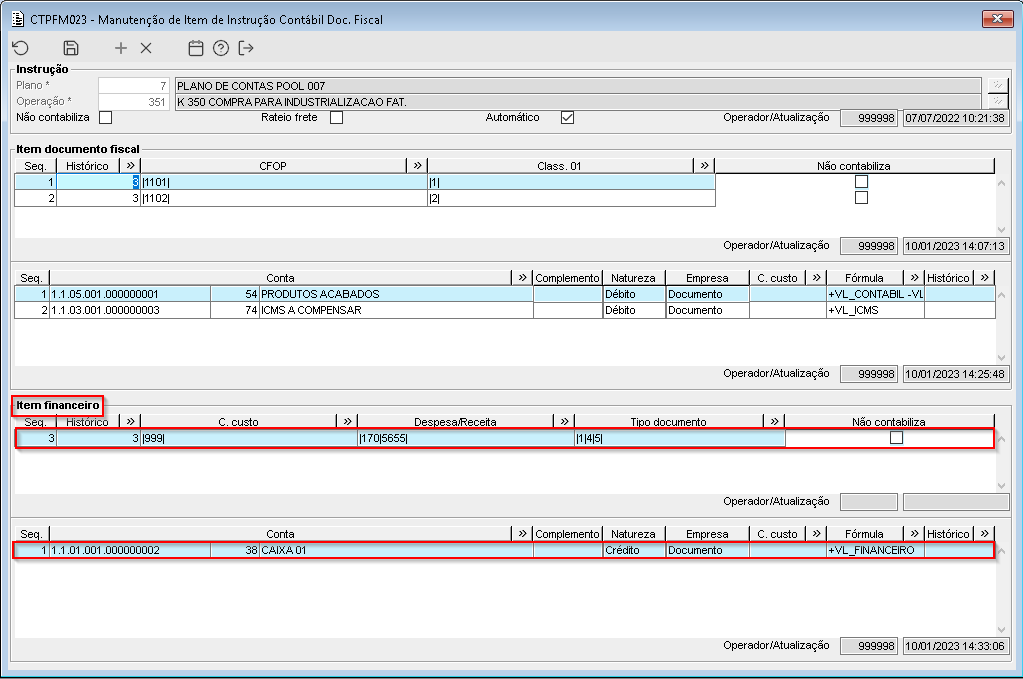Open lookup button beside Operação description
The height and width of the screenshot is (679, 1023).
(998, 102)
